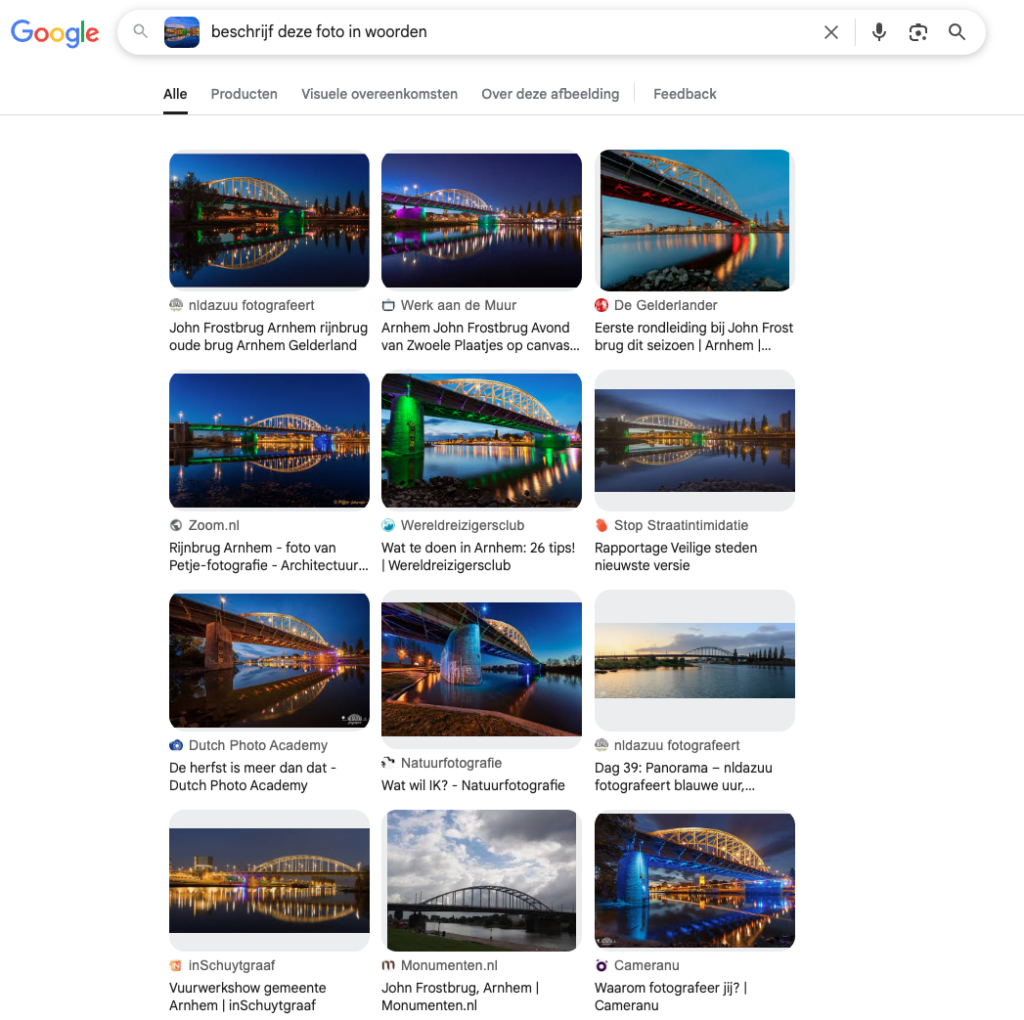Click 'Waarom fotografeer jij? | Cameranu' title
Image resolution: width=1024 pixels, height=1020 pixels.
[x=671, y=996]
